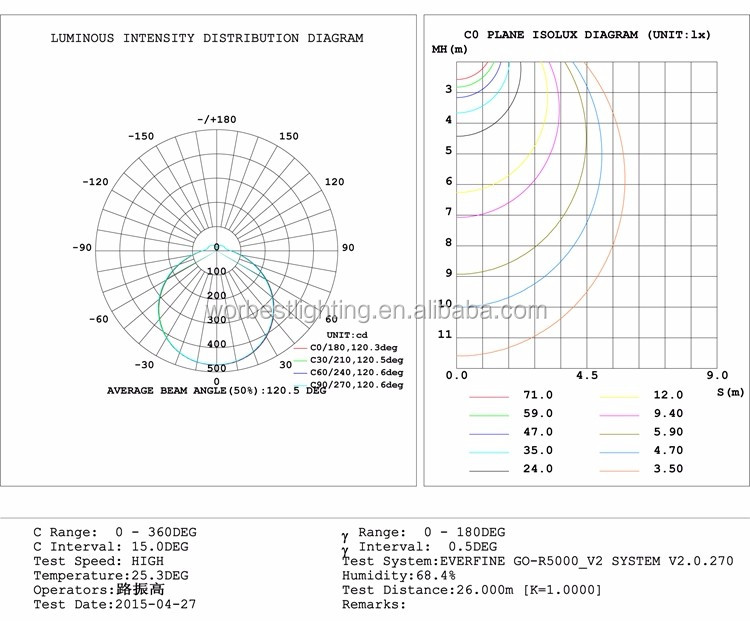Click the -150 polar angle label
750x621 pixels.
[x=141, y=136]
